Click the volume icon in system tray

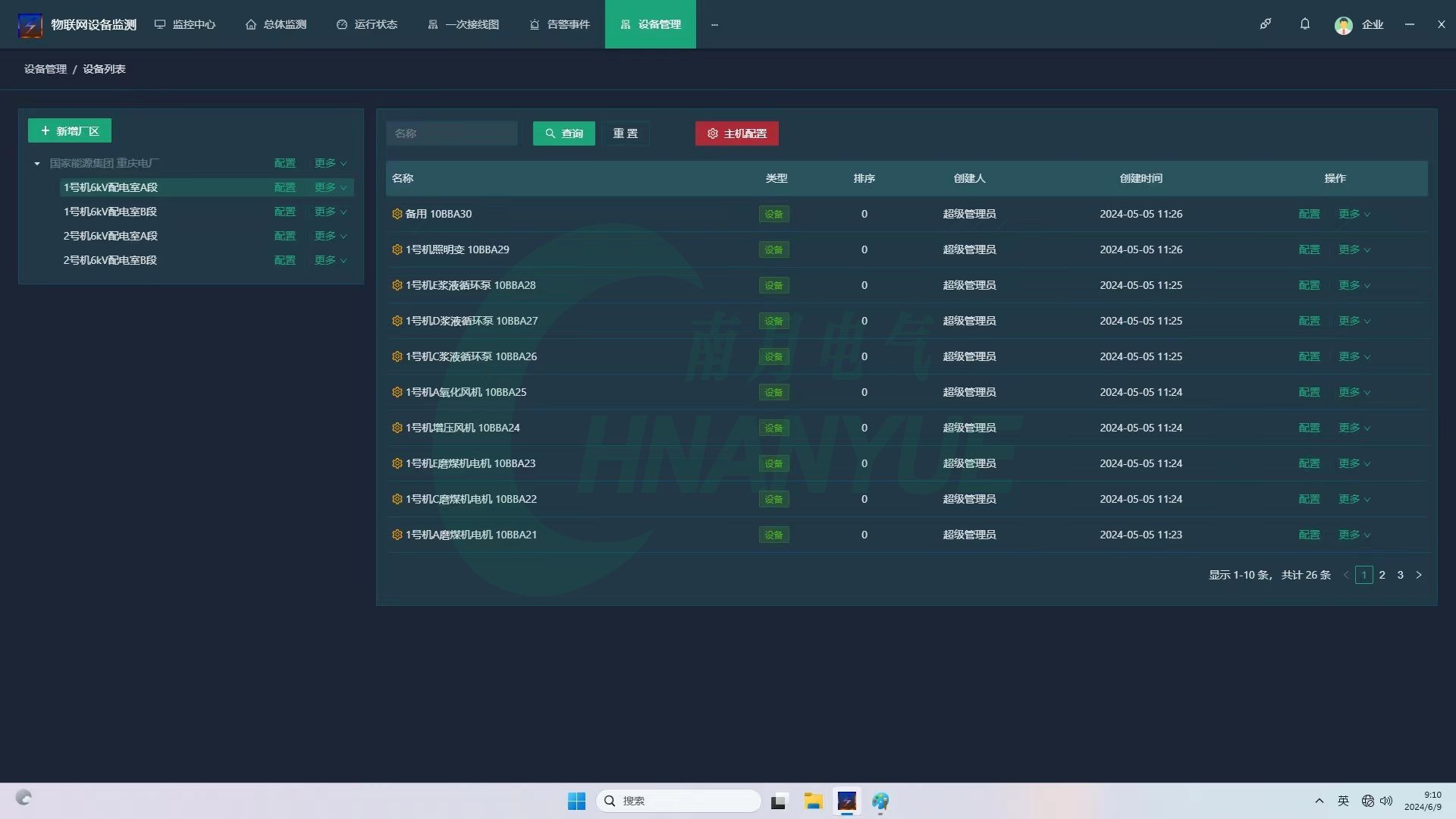coord(1386,801)
